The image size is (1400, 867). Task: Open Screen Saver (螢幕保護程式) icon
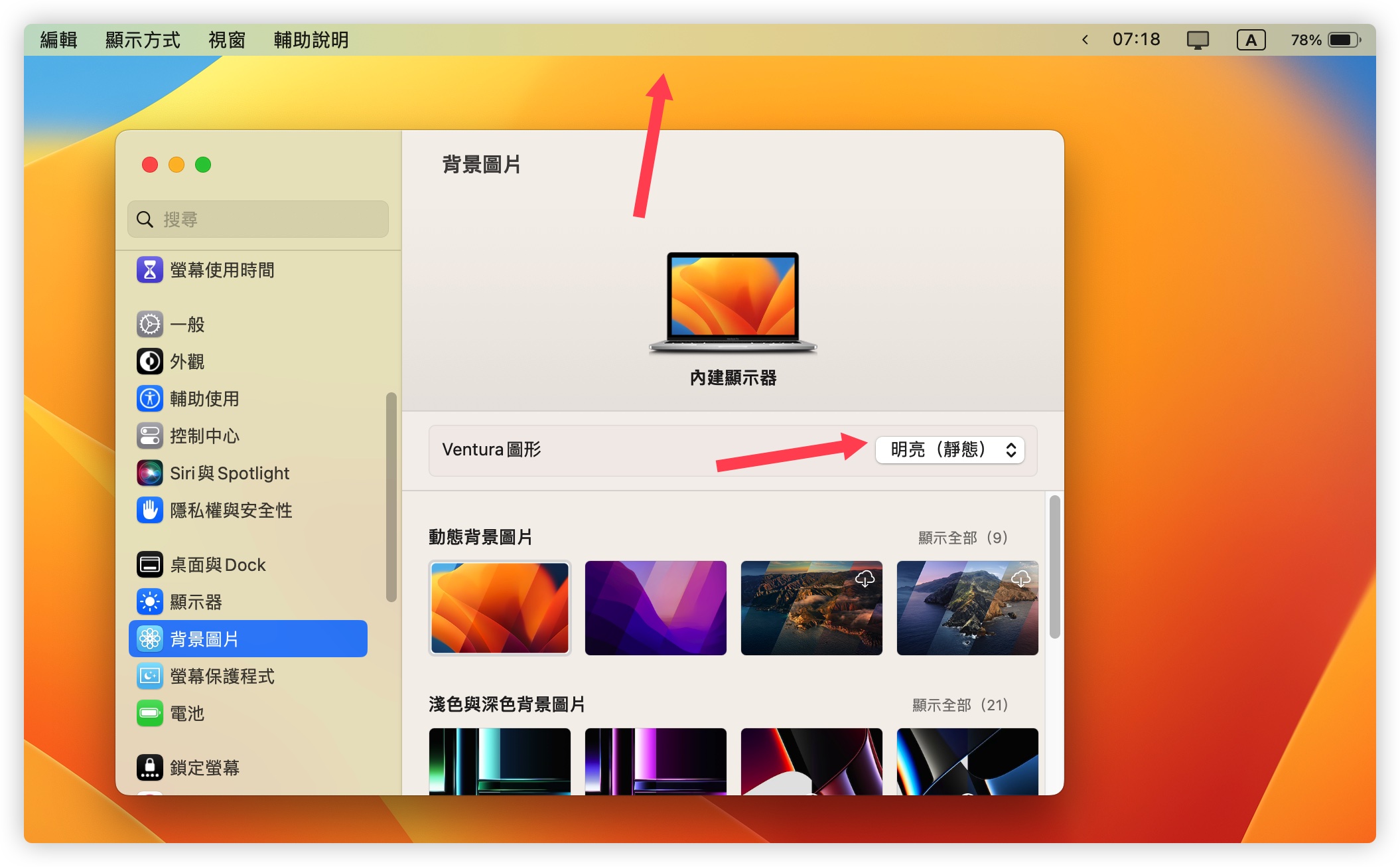(x=150, y=676)
